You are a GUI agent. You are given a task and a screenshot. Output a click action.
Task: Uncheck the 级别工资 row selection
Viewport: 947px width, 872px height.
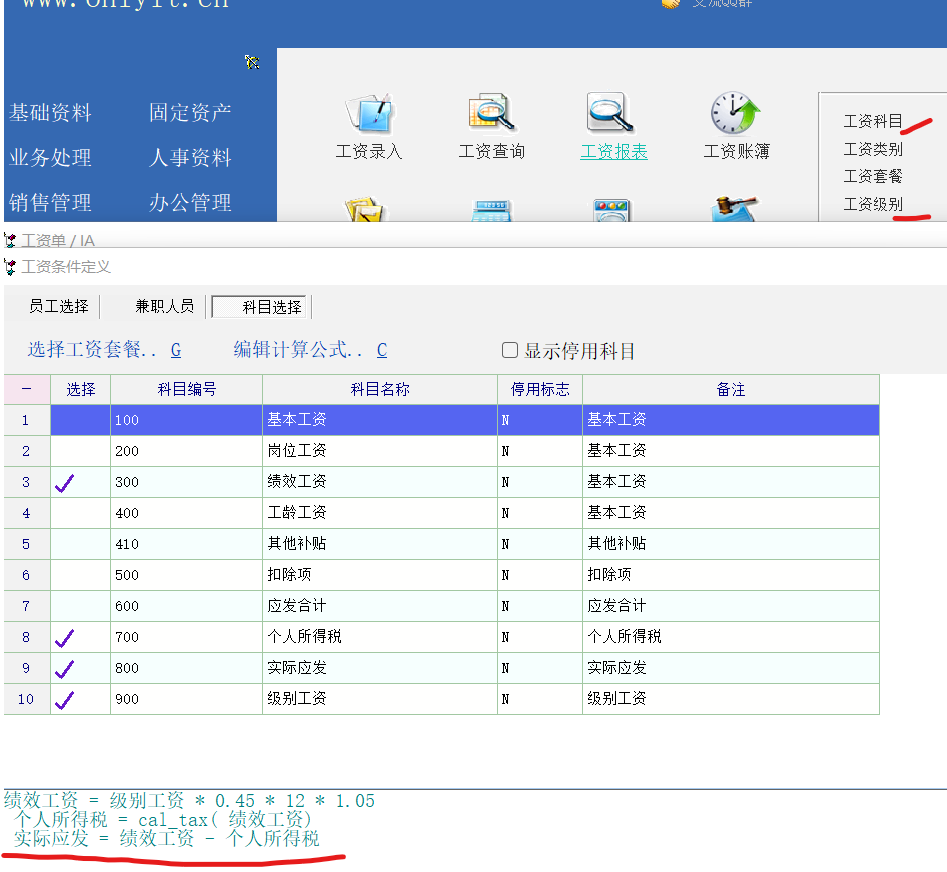pyautogui.click(x=65, y=700)
